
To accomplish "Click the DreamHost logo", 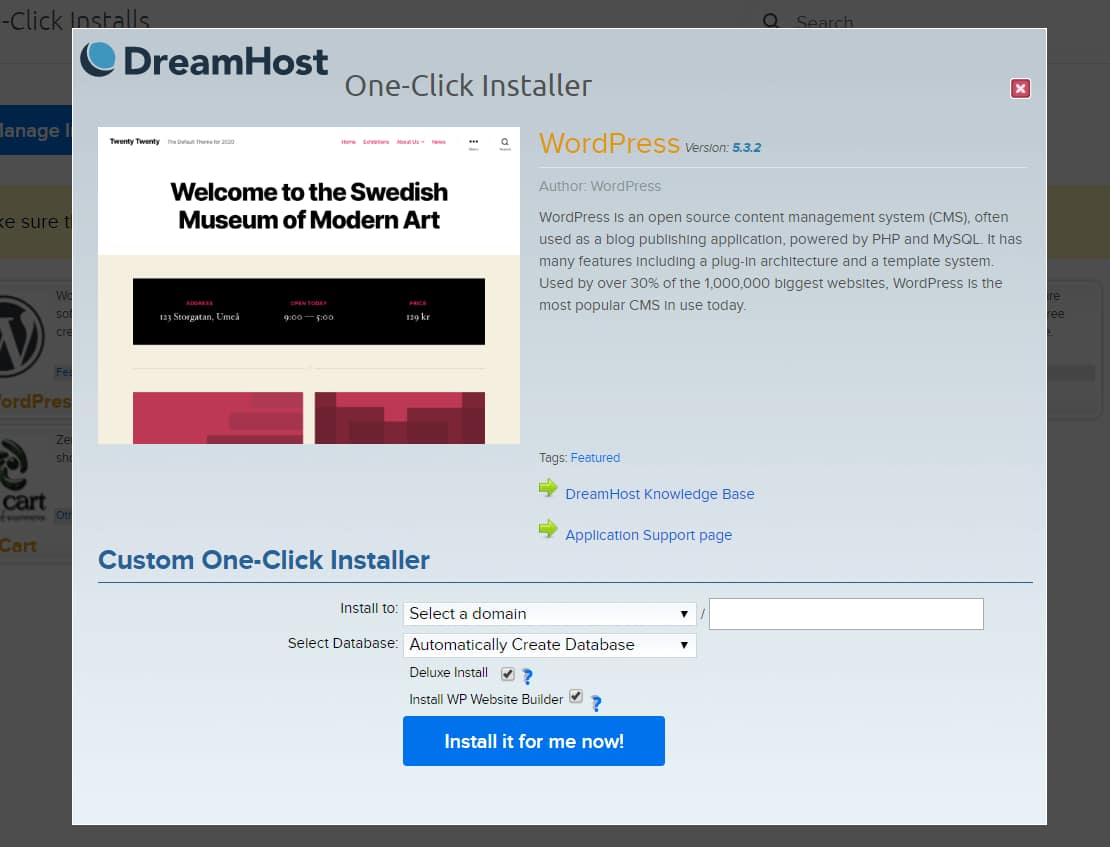I will click(204, 60).
